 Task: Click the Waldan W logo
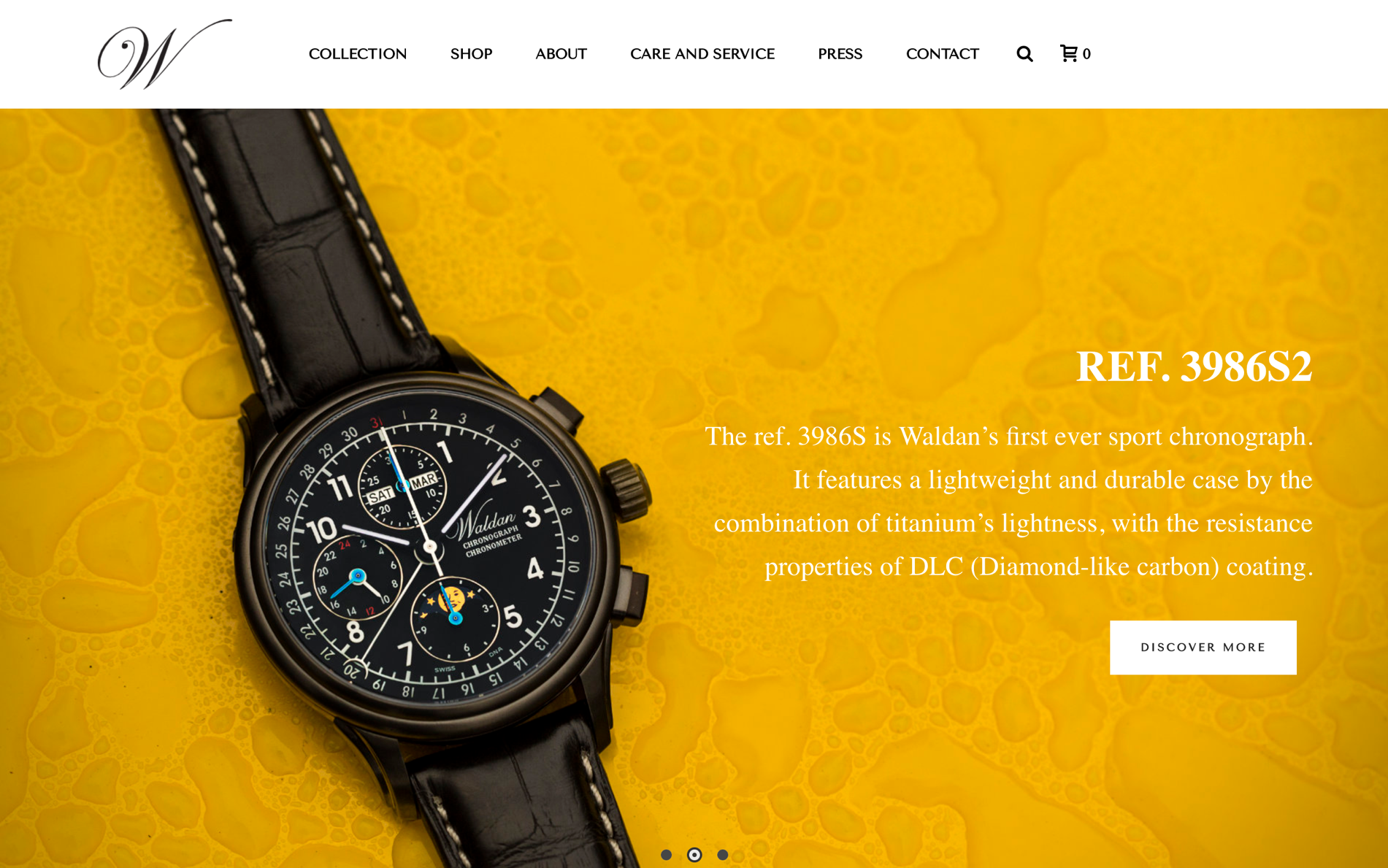[x=164, y=54]
